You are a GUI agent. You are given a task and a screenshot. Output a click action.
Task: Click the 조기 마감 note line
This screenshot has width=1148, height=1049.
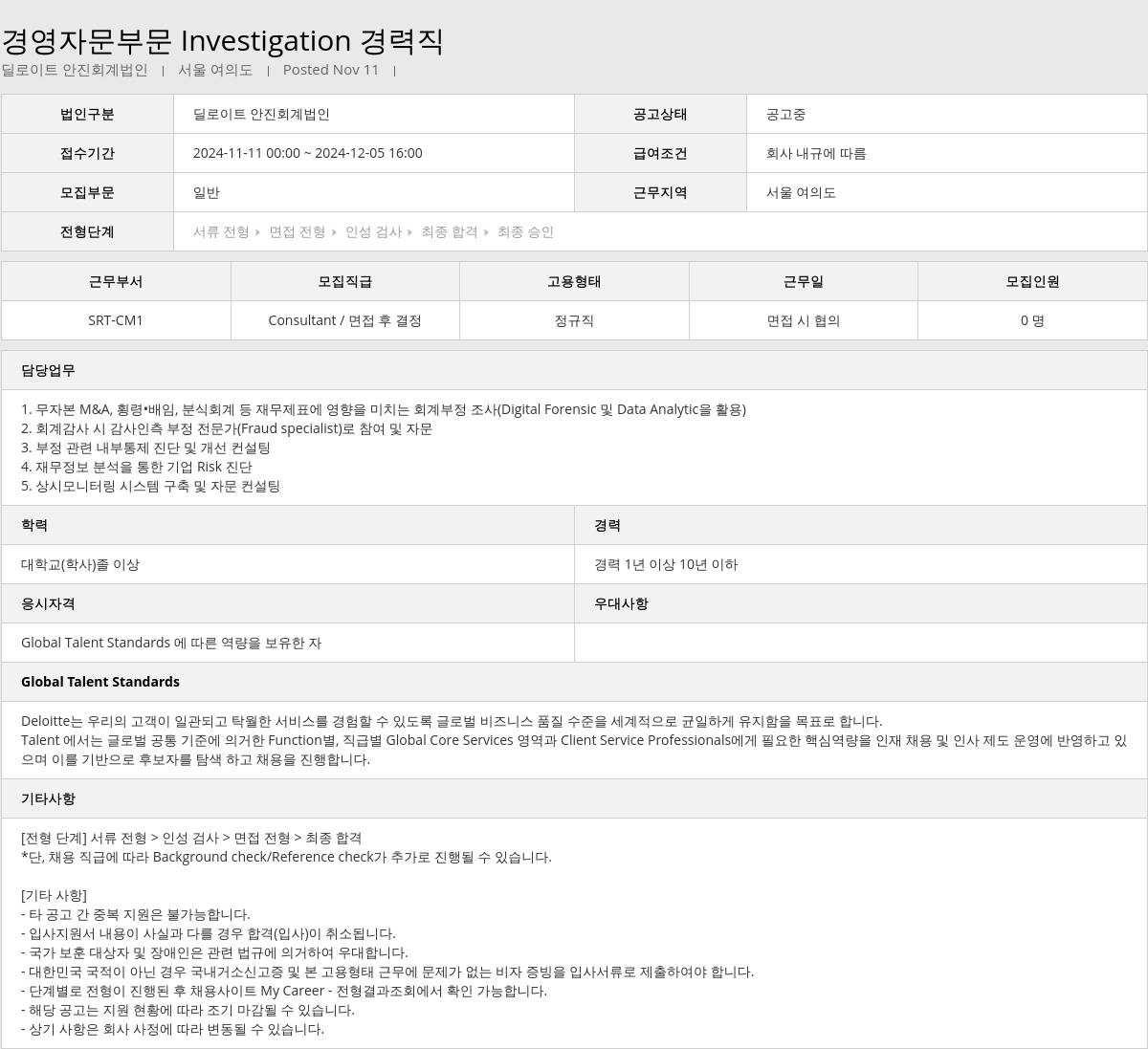188,1010
